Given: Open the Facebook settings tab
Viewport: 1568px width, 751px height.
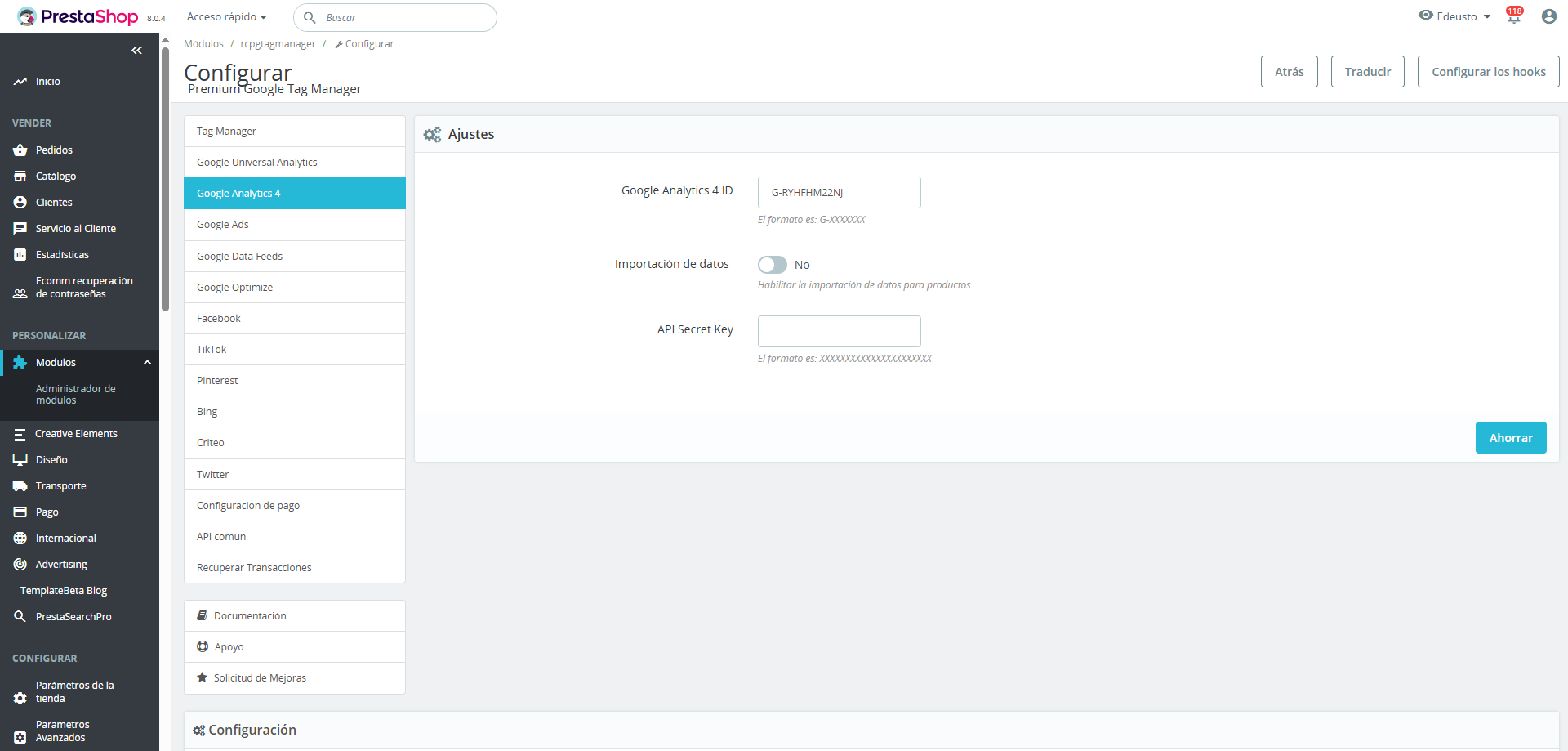Looking at the screenshot, I should point(295,319).
